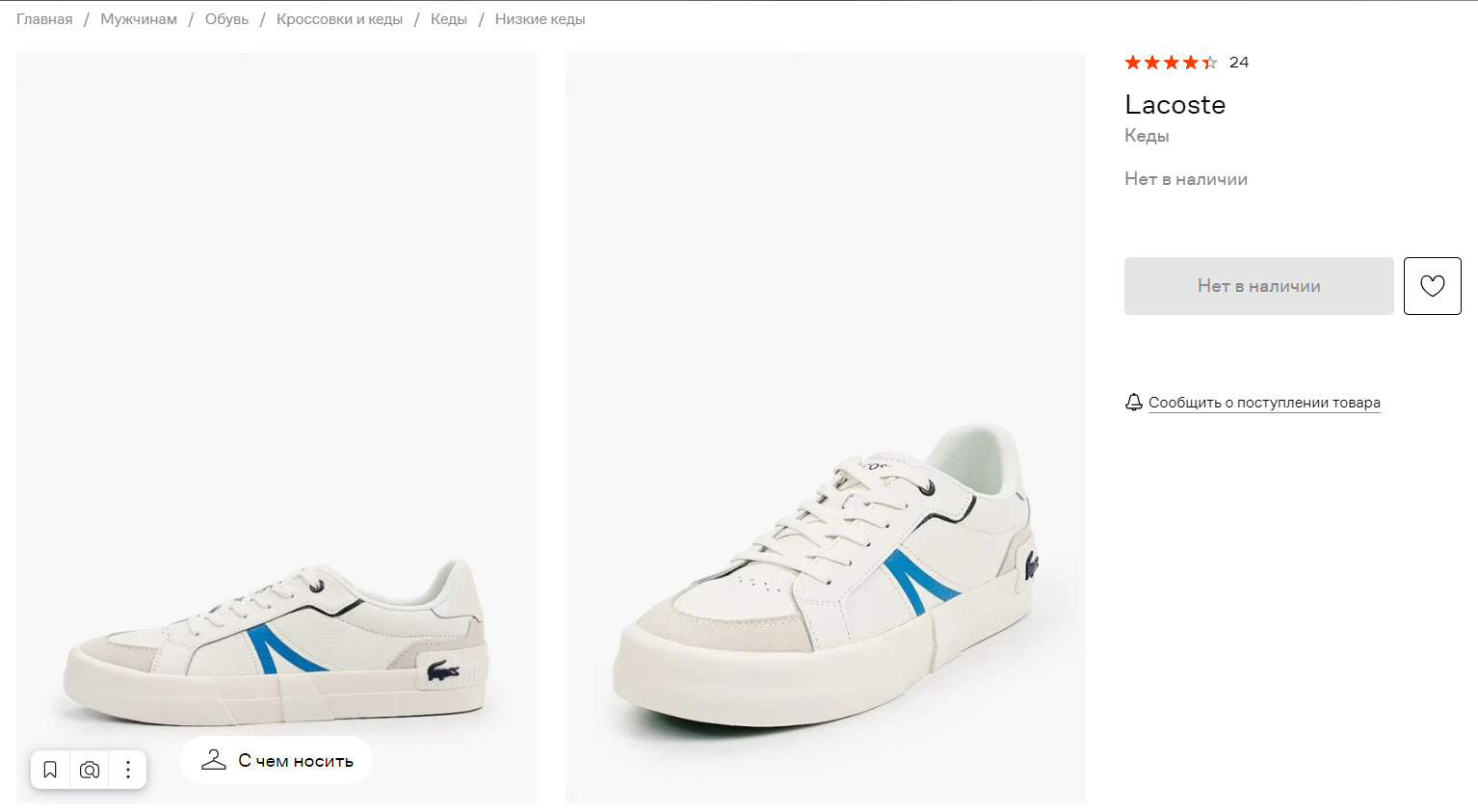The width and height of the screenshot is (1478, 812).
Task: Navigate to the Обувь breadcrumb
Action: (226, 19)
